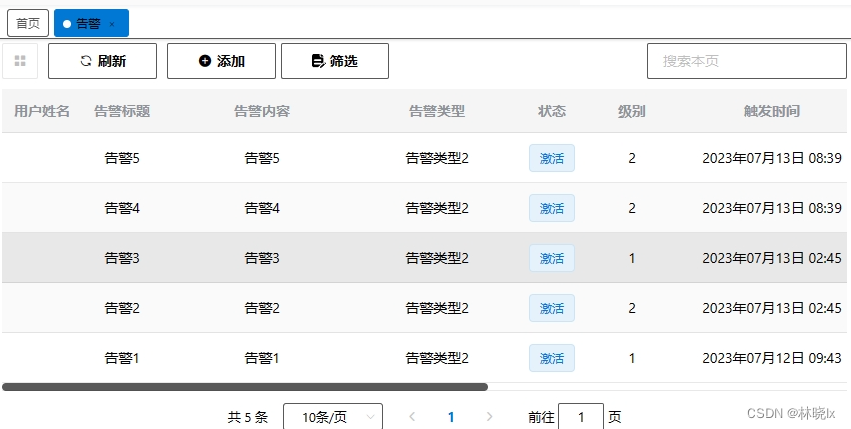Go to next page arrow
This screenshot has width=851, height=429.
click(x=490, y=417)
